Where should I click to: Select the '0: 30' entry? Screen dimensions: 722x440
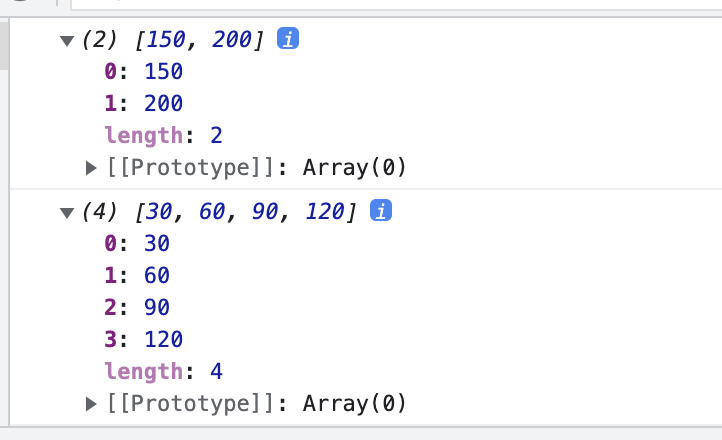tap(137, 243)
